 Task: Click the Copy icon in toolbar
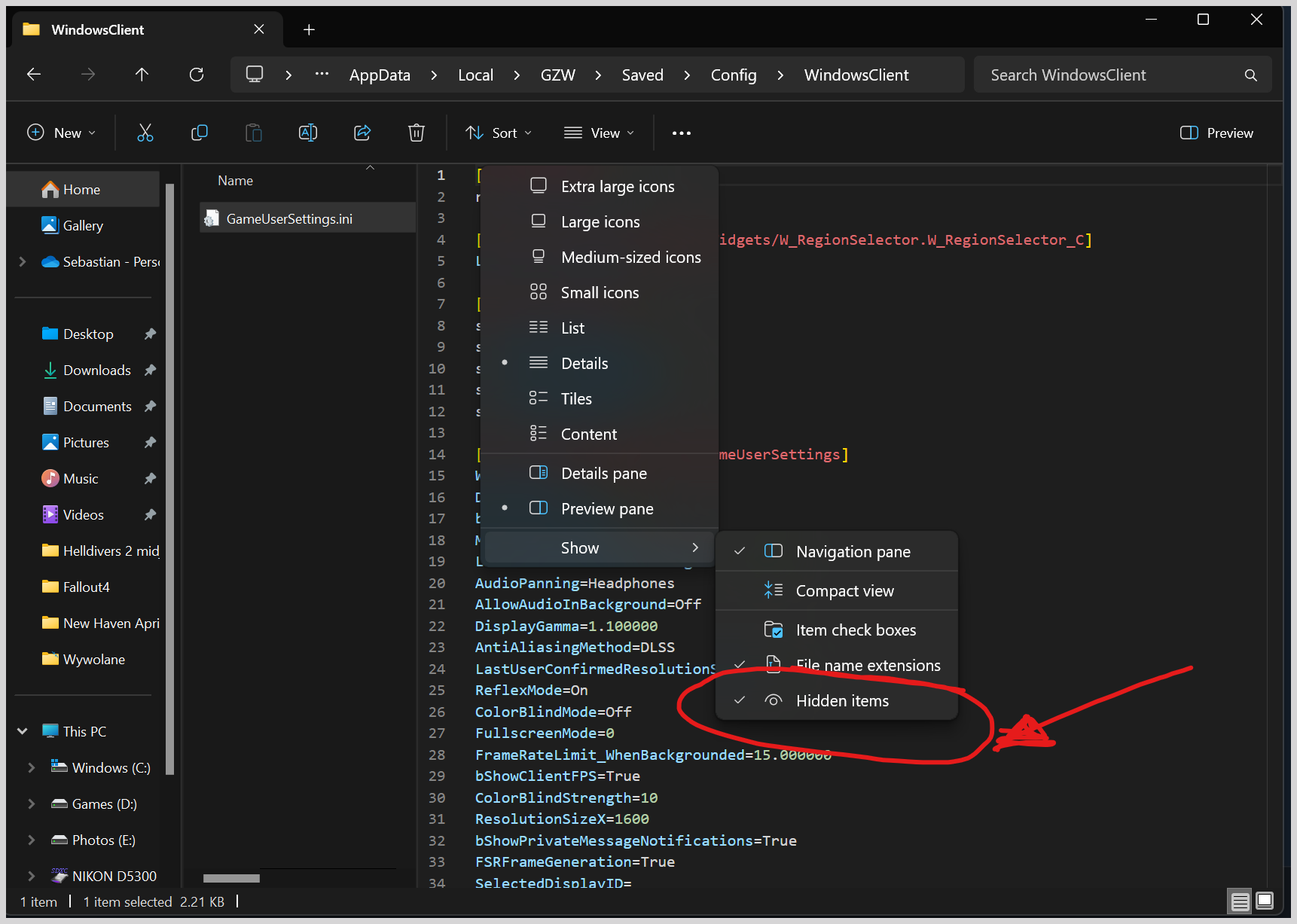pos(200,133)
